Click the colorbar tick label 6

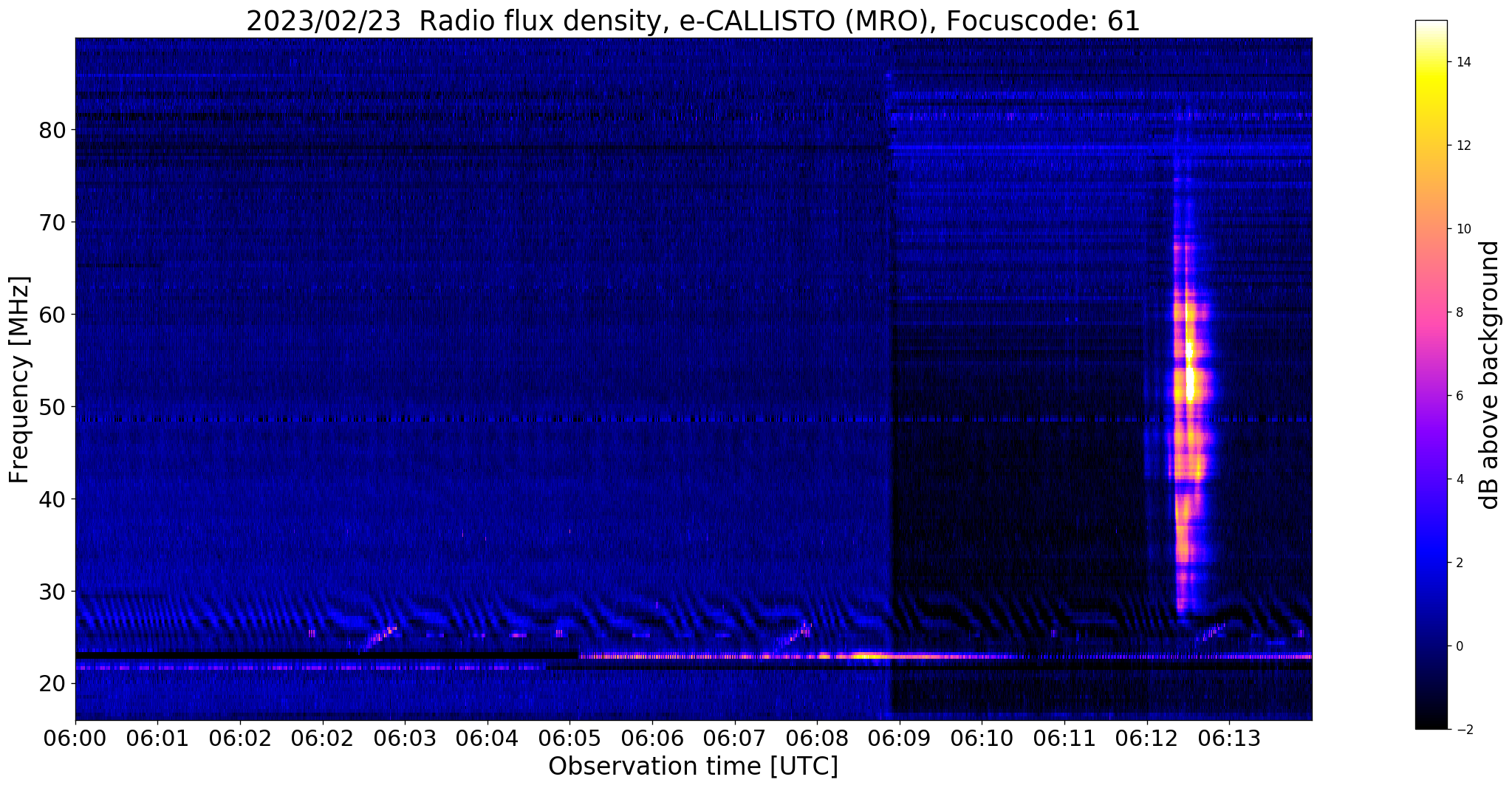[1459, 396]
